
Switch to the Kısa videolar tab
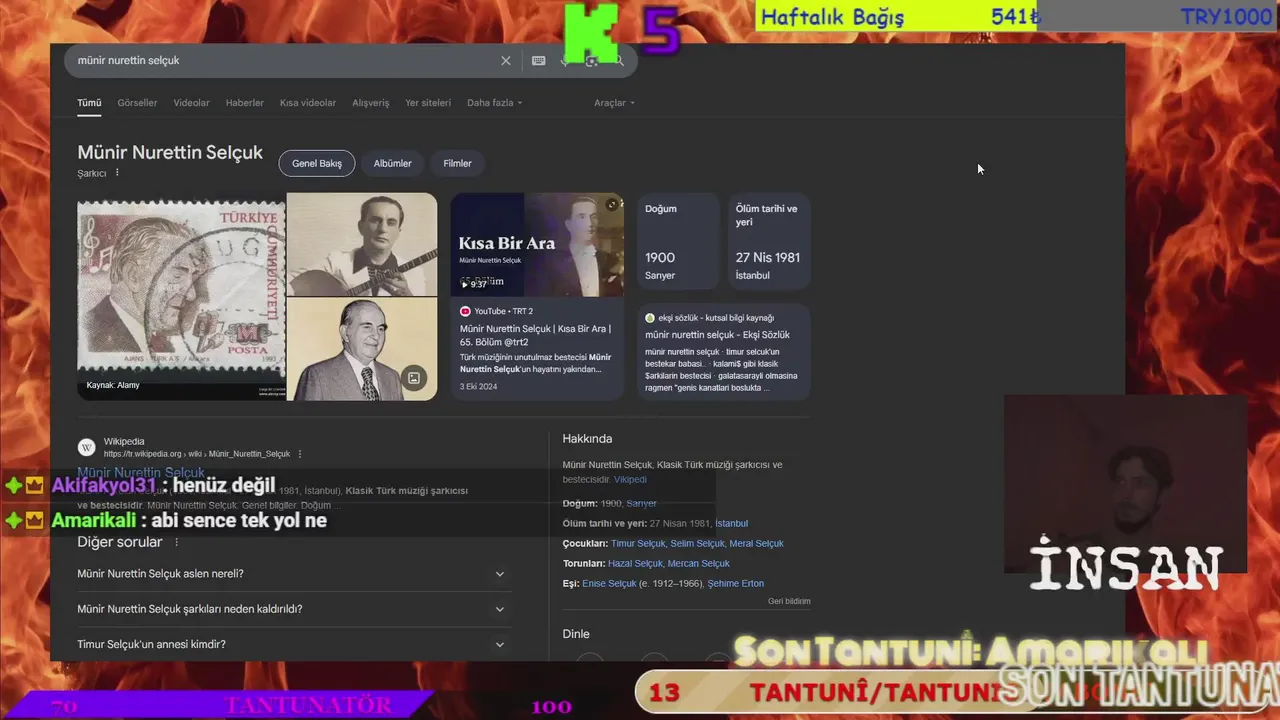pyautogui.click(x=308, y=103)
